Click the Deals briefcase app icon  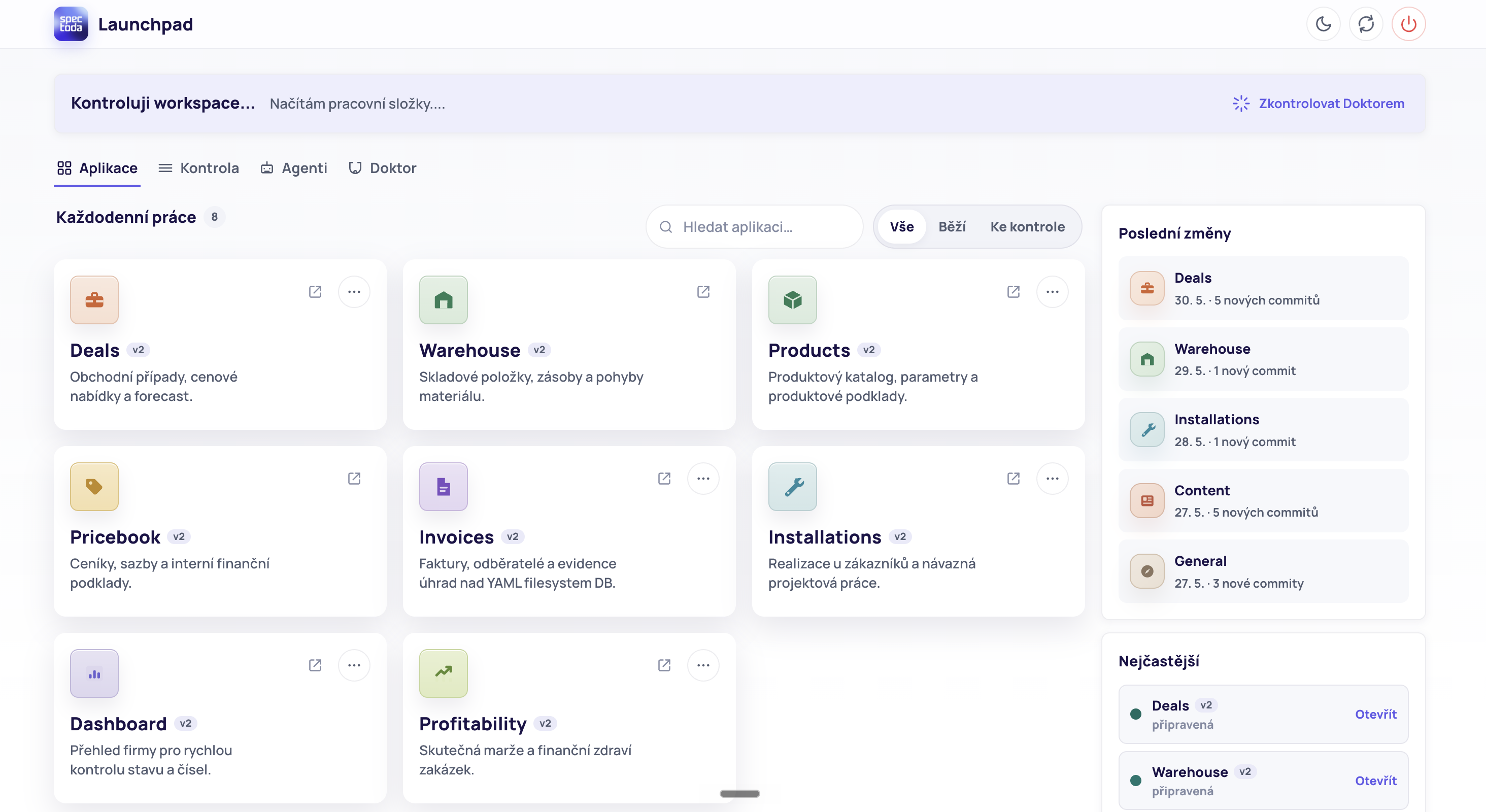(94, 300)
